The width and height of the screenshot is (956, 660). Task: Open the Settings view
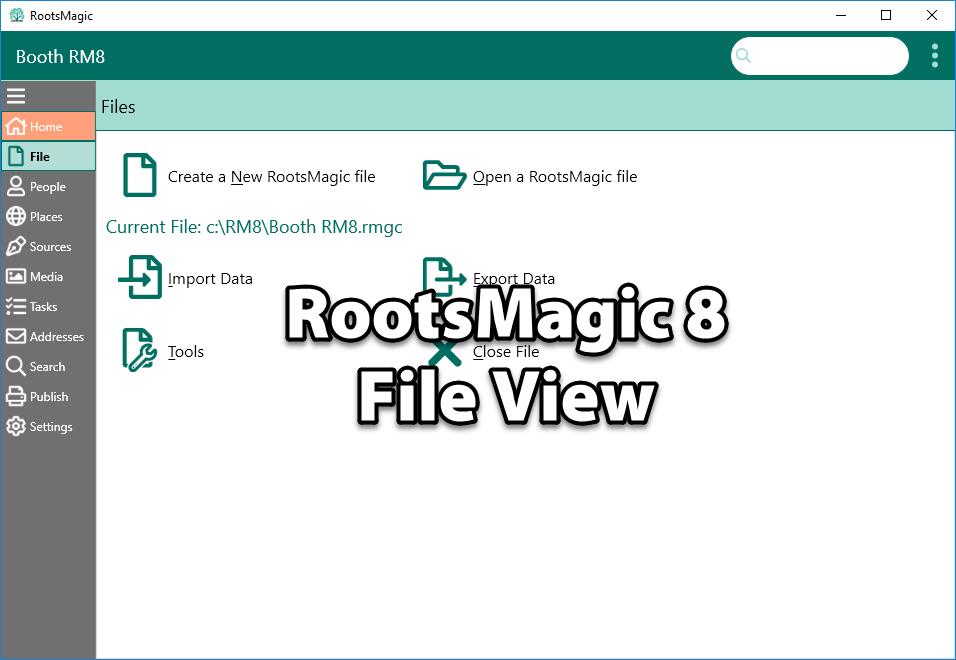click(48, 426)
